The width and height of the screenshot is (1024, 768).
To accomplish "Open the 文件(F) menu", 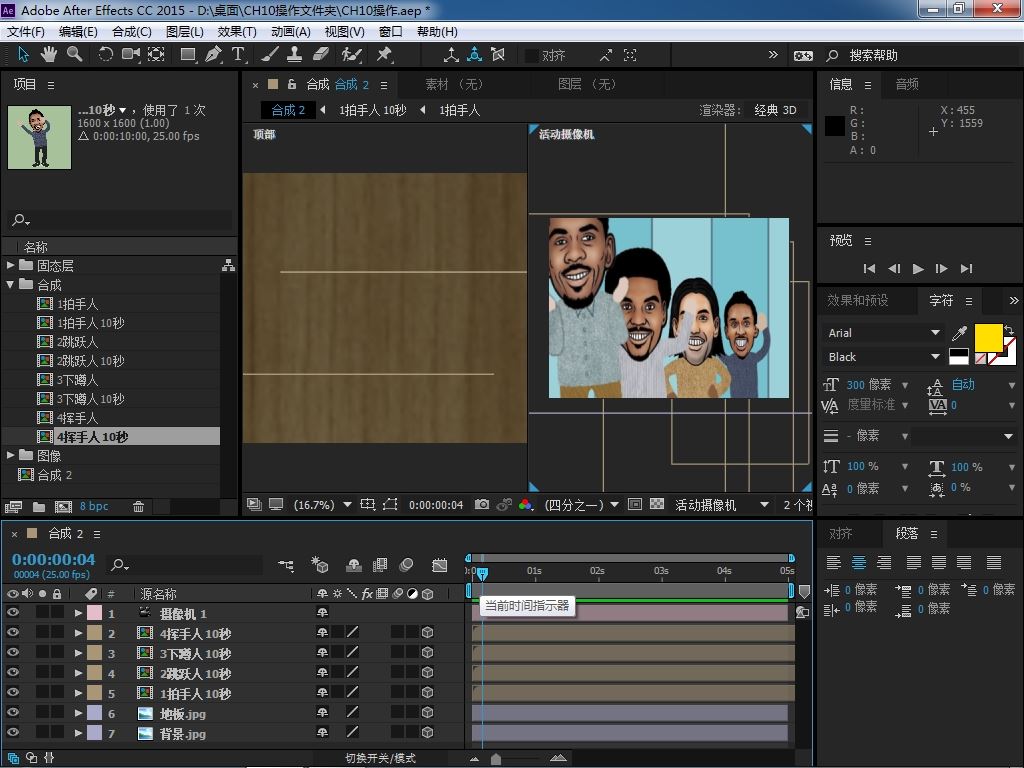I will [x=25, y=31].
